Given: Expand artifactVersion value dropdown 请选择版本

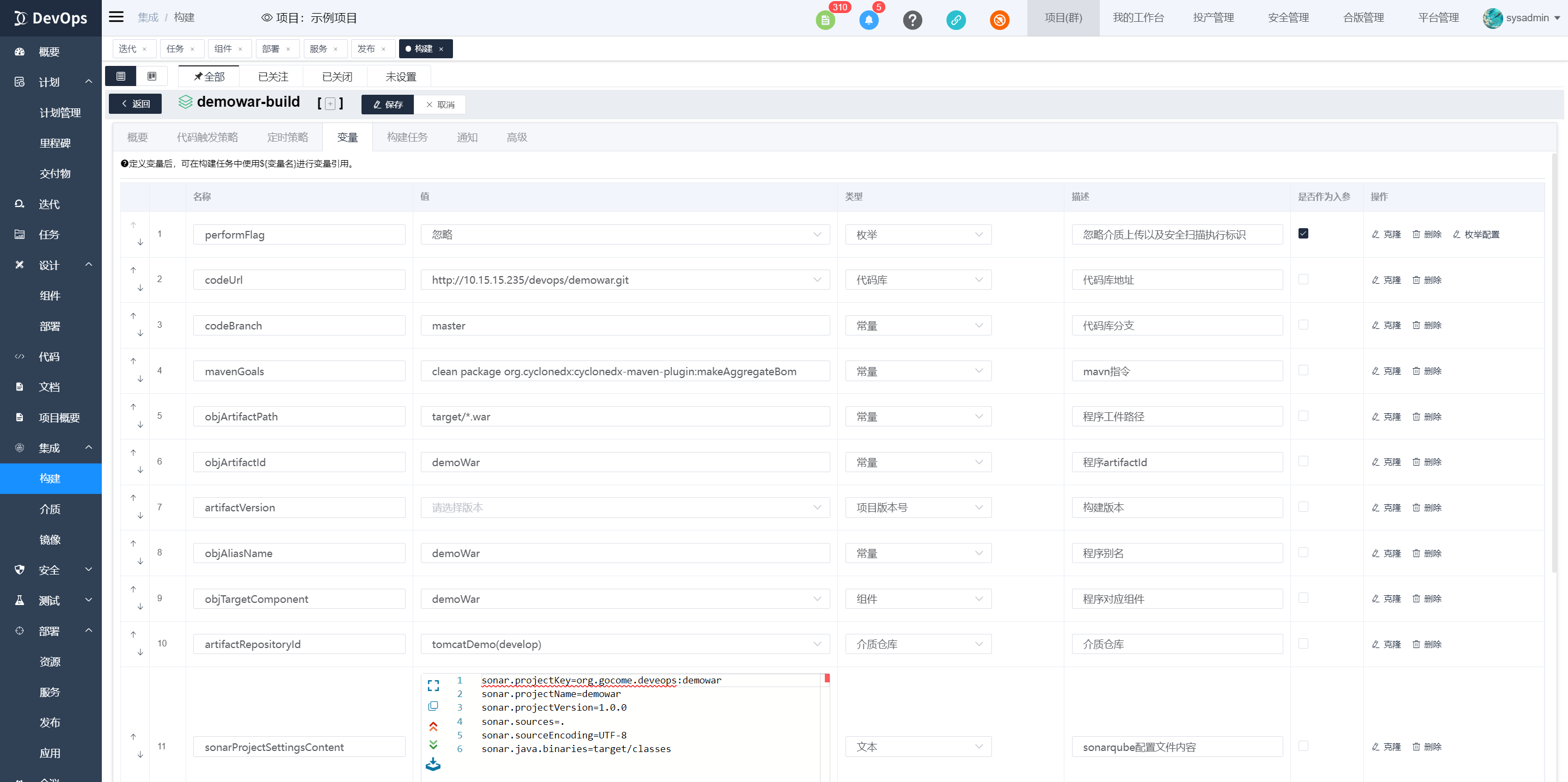Looking at the screenshot, I should click(x=624, y=508).
